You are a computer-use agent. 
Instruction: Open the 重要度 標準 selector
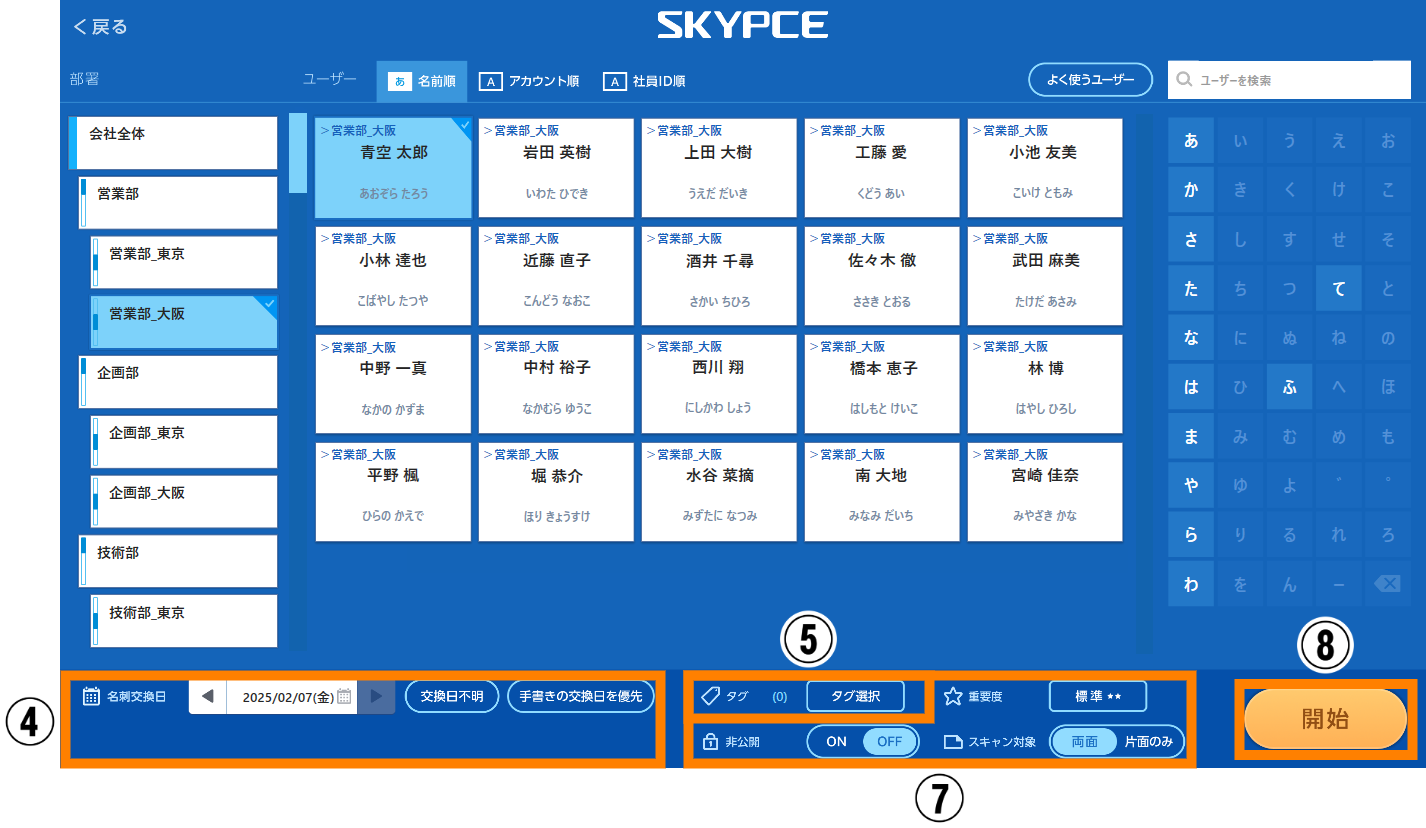pyautogui.click(x=1097, y=696)
